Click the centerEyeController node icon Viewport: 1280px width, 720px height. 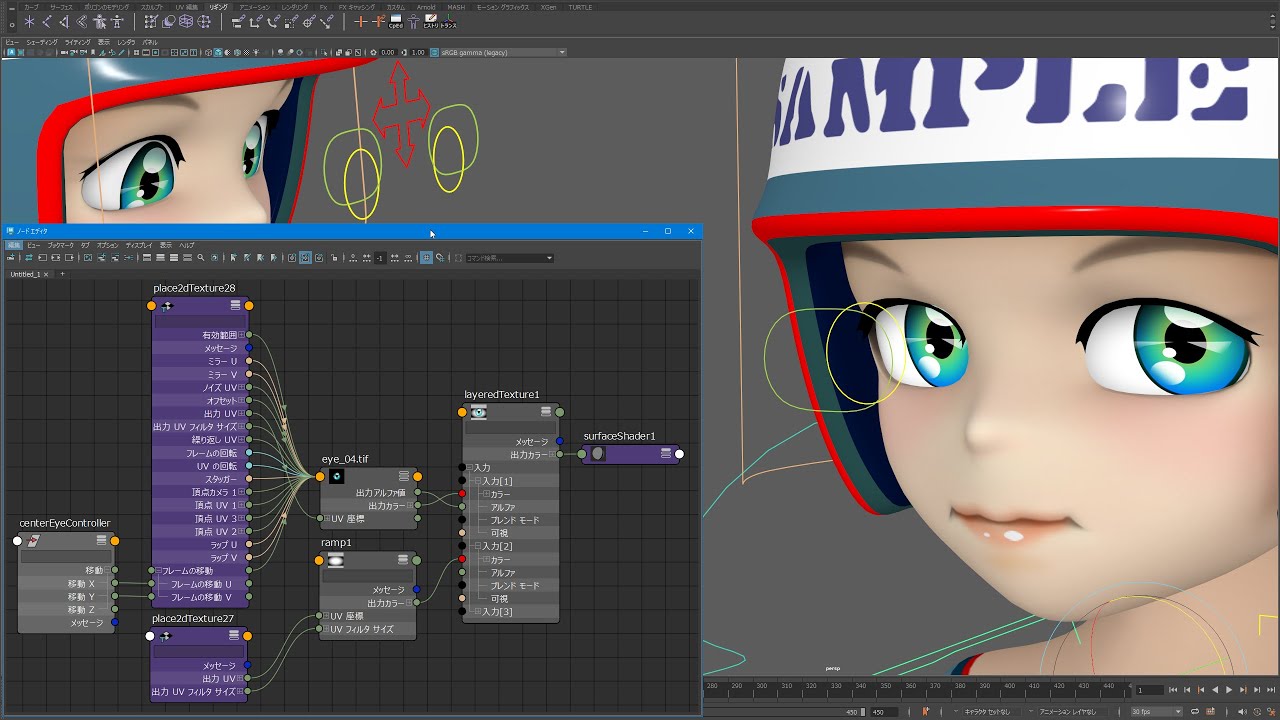[33, 541]
